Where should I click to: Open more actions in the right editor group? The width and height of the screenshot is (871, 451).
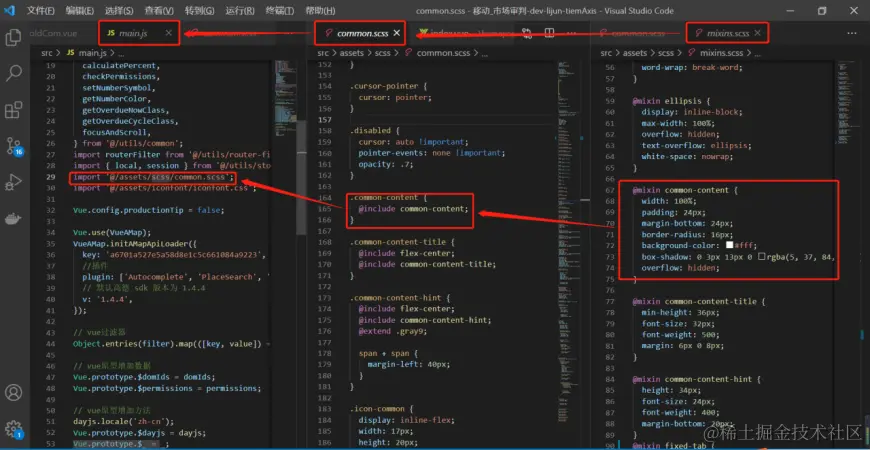(x=852, y=33)
